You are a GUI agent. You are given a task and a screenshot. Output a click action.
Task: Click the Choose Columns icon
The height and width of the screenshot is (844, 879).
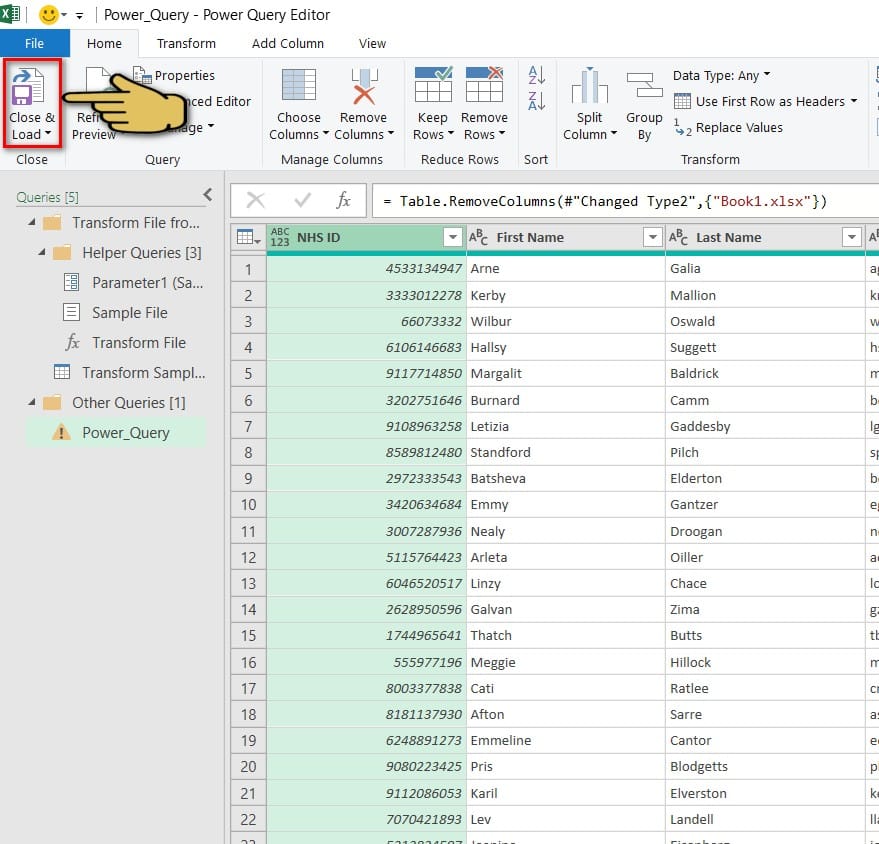[x=299, y=85]
